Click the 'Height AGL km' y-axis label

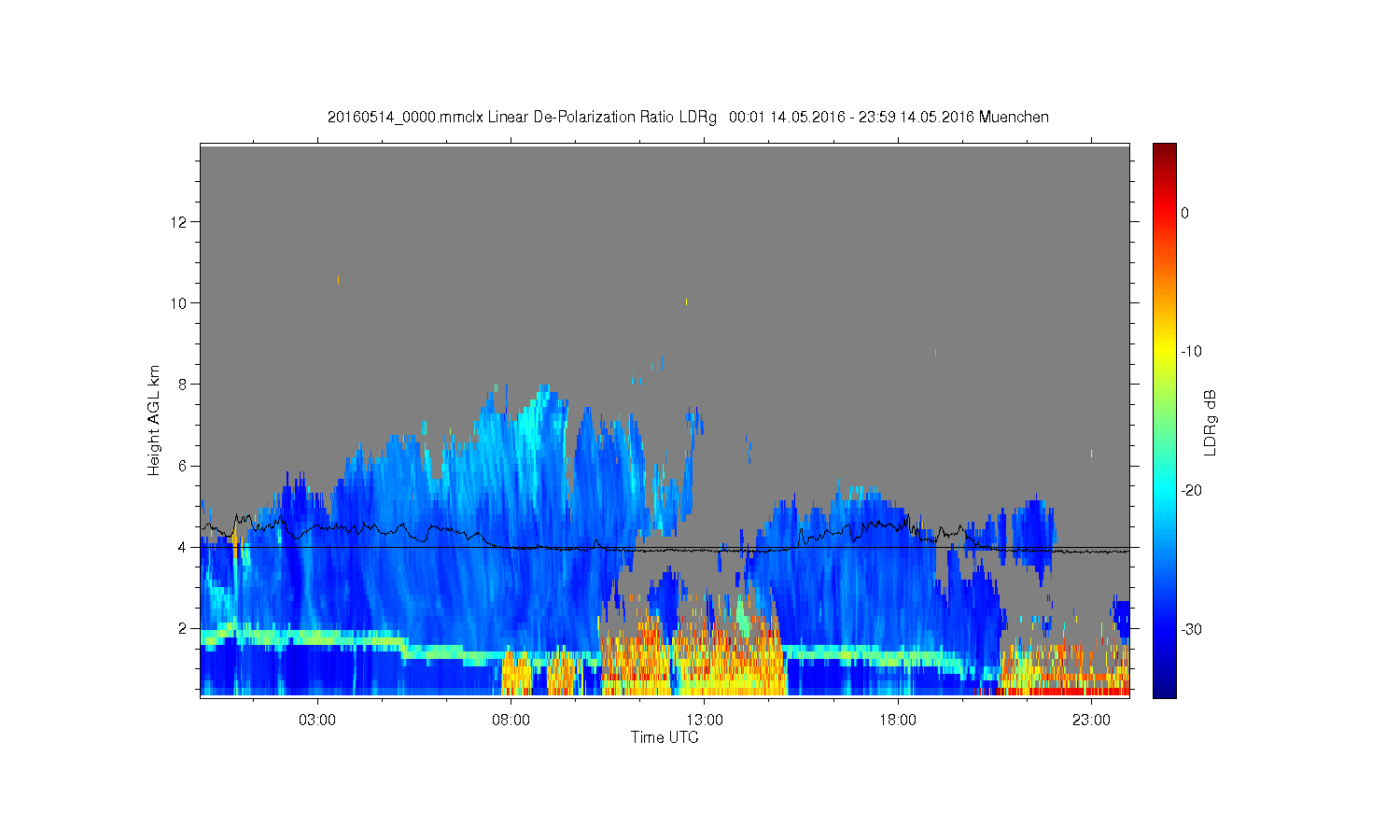154,421
